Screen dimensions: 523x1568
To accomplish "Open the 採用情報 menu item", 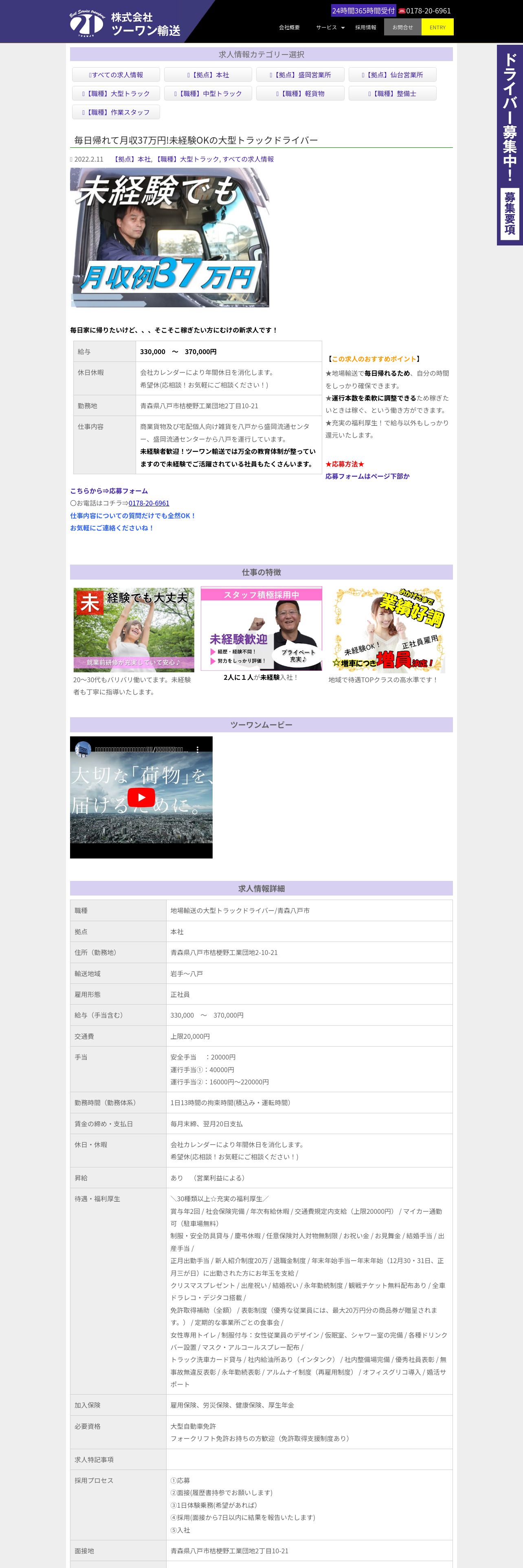I will pos(366,27).
